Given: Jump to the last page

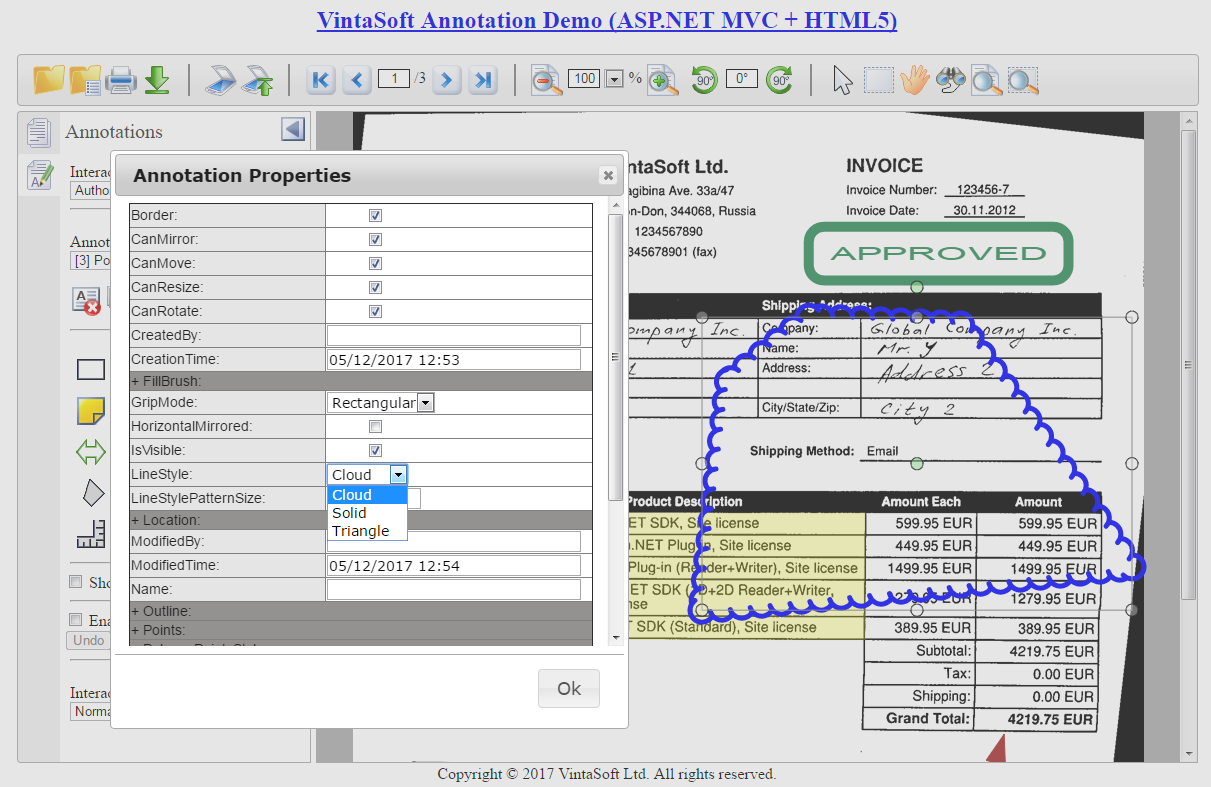Looking at the screenshot, I should (x=483, y=80).
